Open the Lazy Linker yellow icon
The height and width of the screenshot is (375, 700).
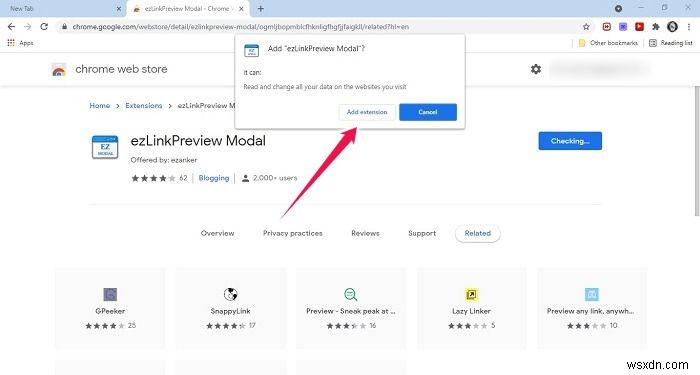point(471,294)
